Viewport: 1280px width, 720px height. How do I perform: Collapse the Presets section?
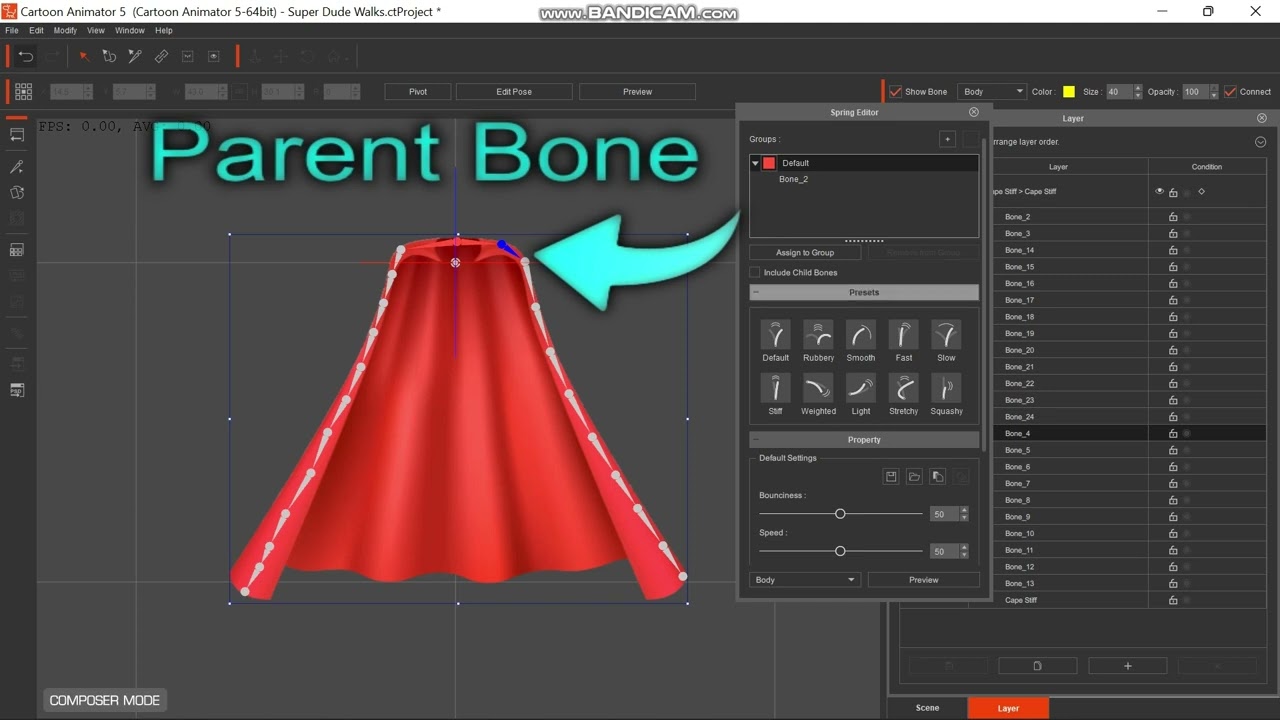(756, 292)
